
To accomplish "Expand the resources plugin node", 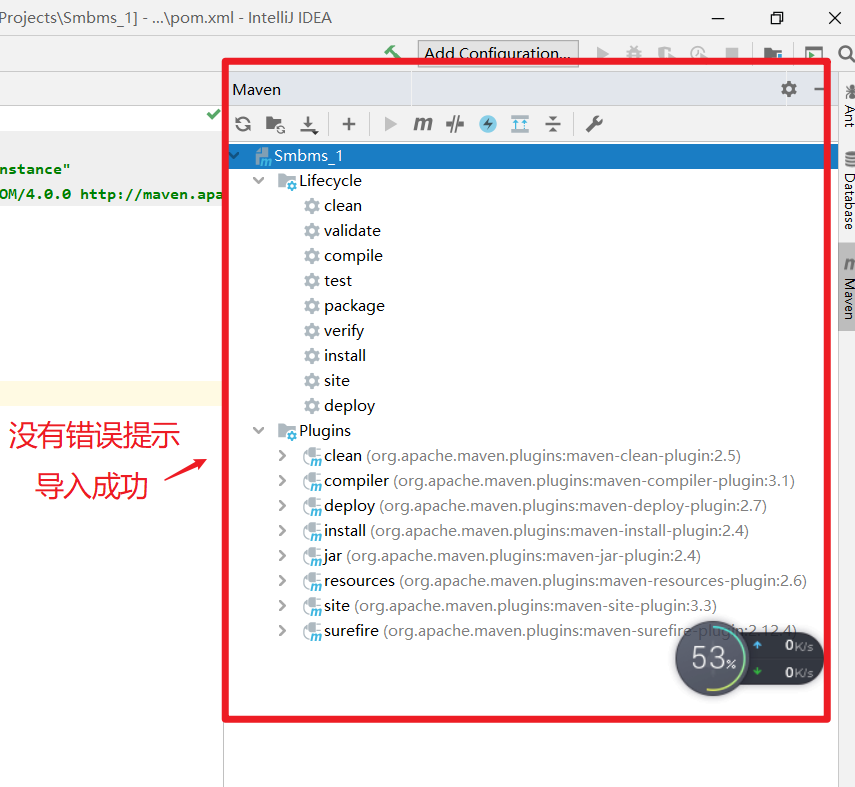I will [x=282, y=581].
